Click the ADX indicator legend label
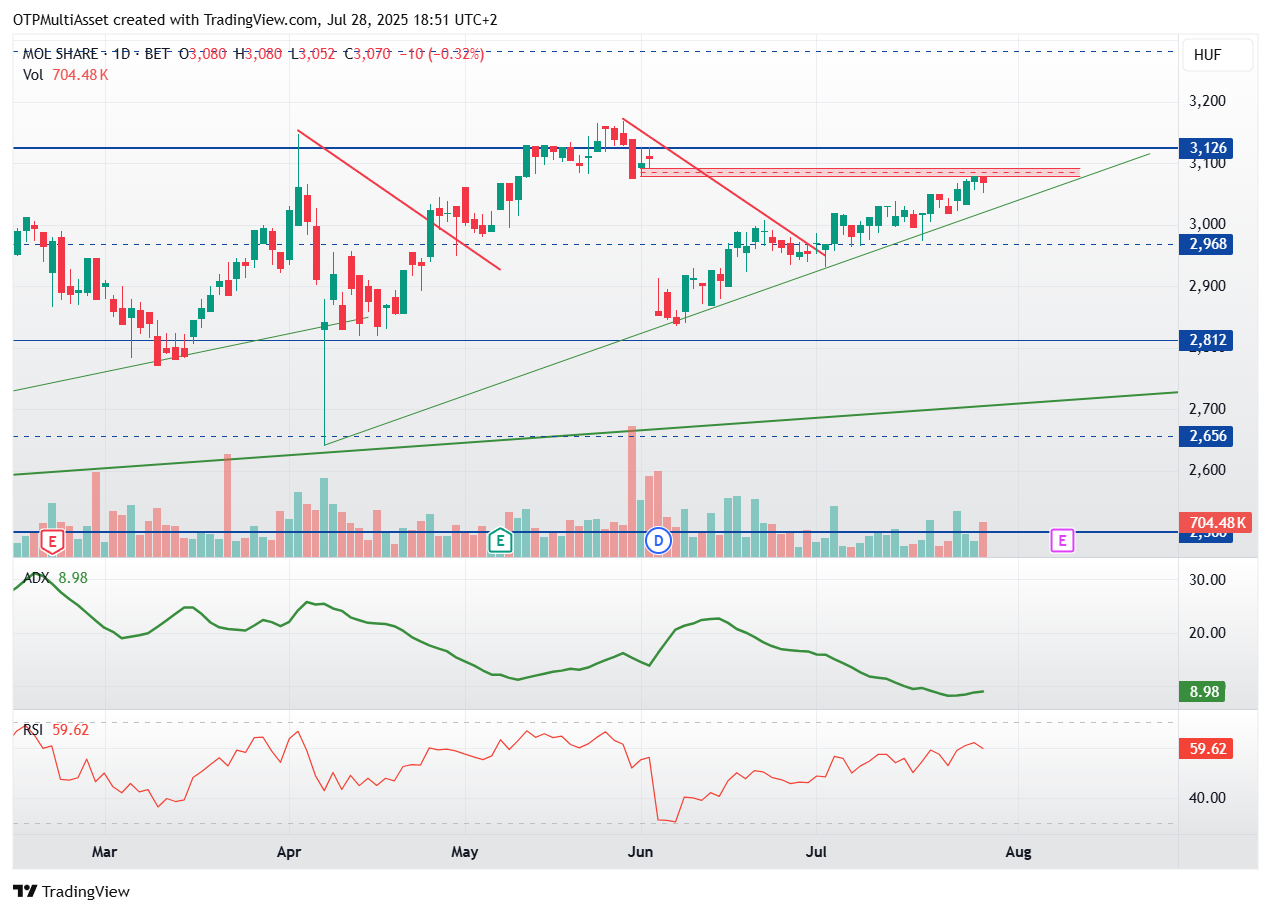 coord(36,578)
